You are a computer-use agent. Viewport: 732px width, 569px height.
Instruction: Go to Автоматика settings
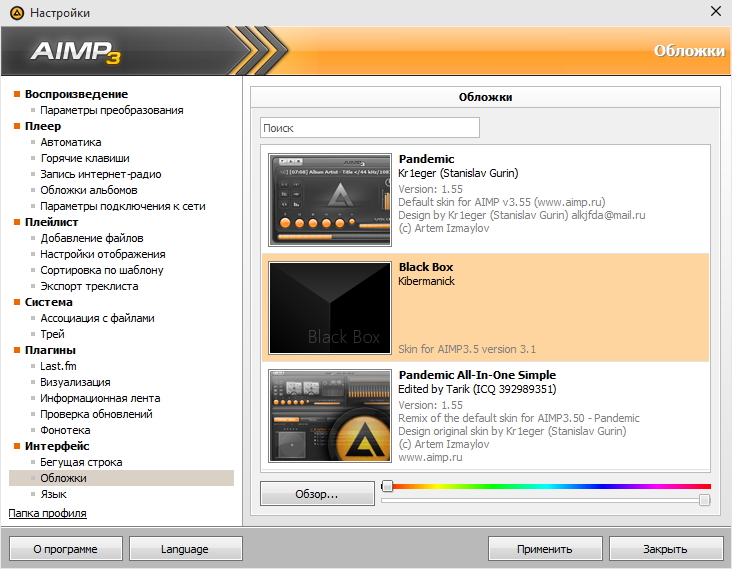[x=70, y=142]
